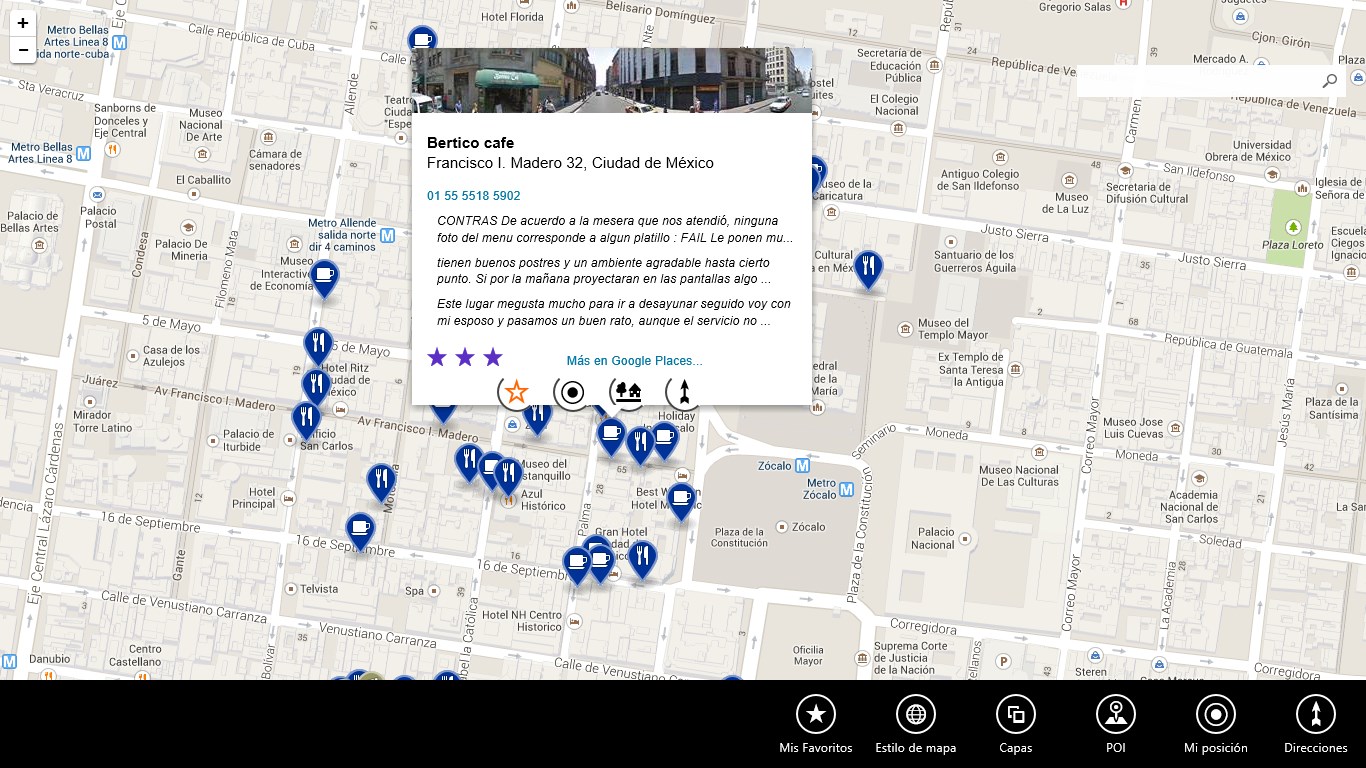The width and height of the screenshot is (1366, 768).
Task: Open the Más en Google Places link
Action: [634, 361]
